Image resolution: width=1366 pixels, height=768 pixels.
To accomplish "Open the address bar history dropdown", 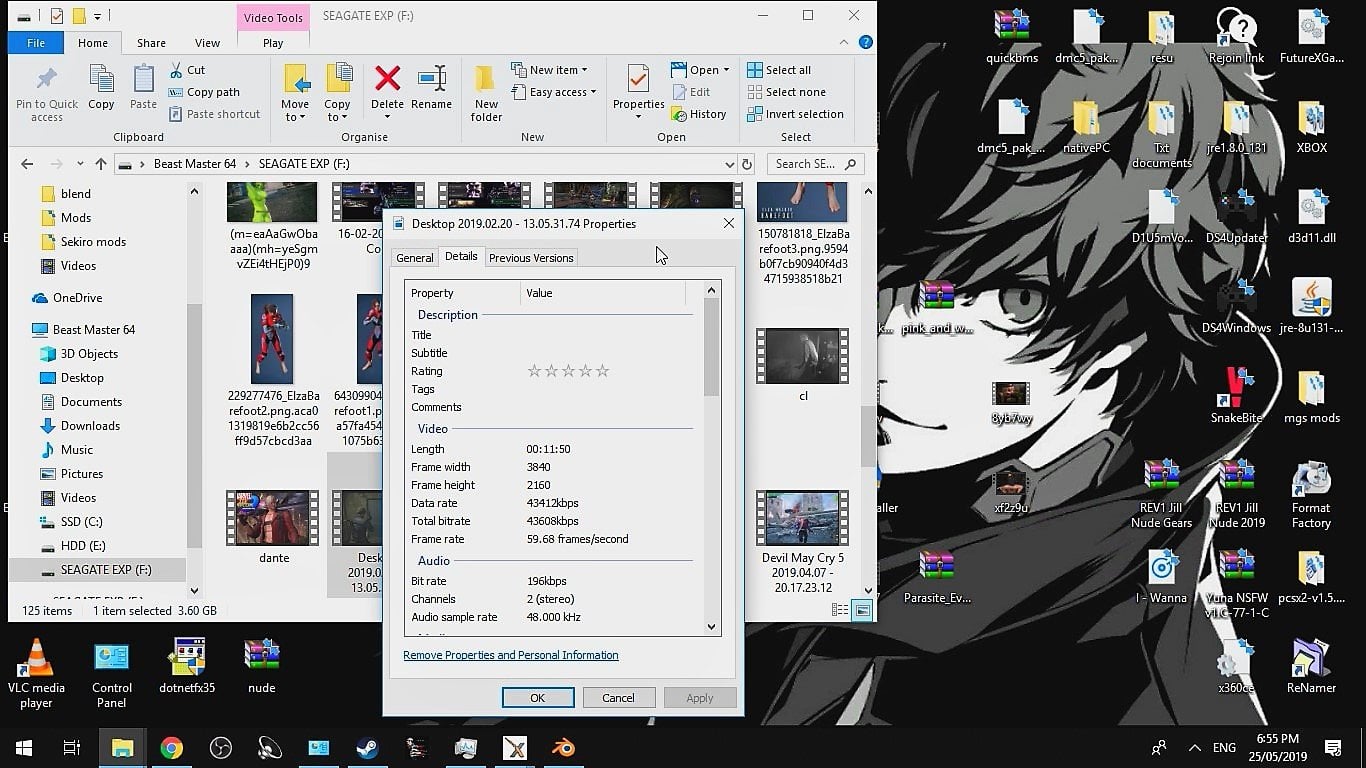I will click(x=729, y=164).
